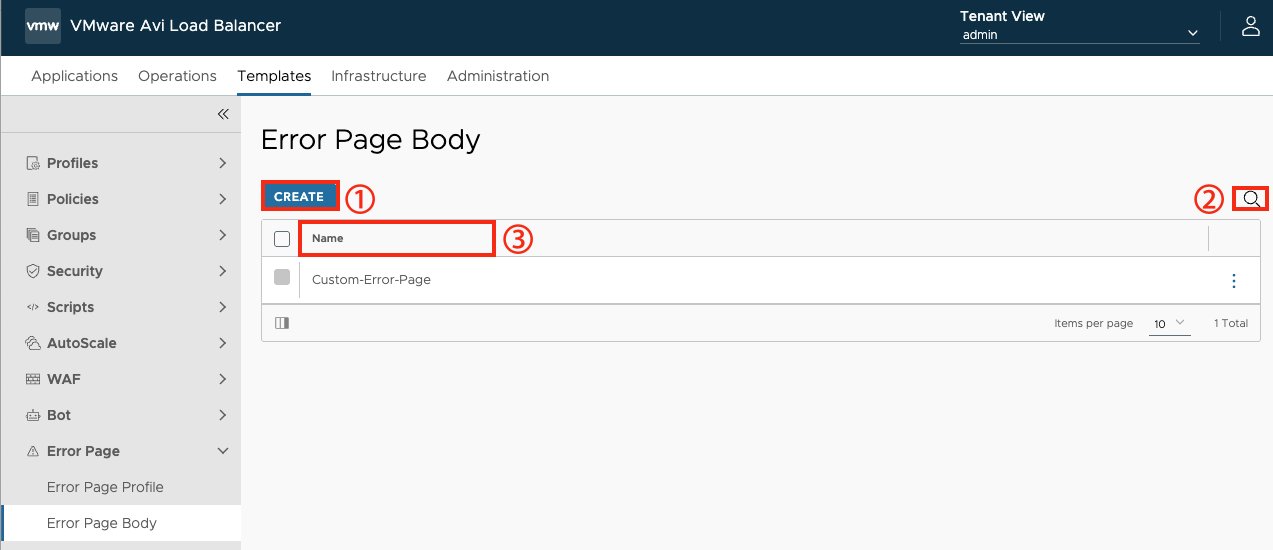Expand the Policies section chevron
1273x550 pixels.
tap(223, 199)
